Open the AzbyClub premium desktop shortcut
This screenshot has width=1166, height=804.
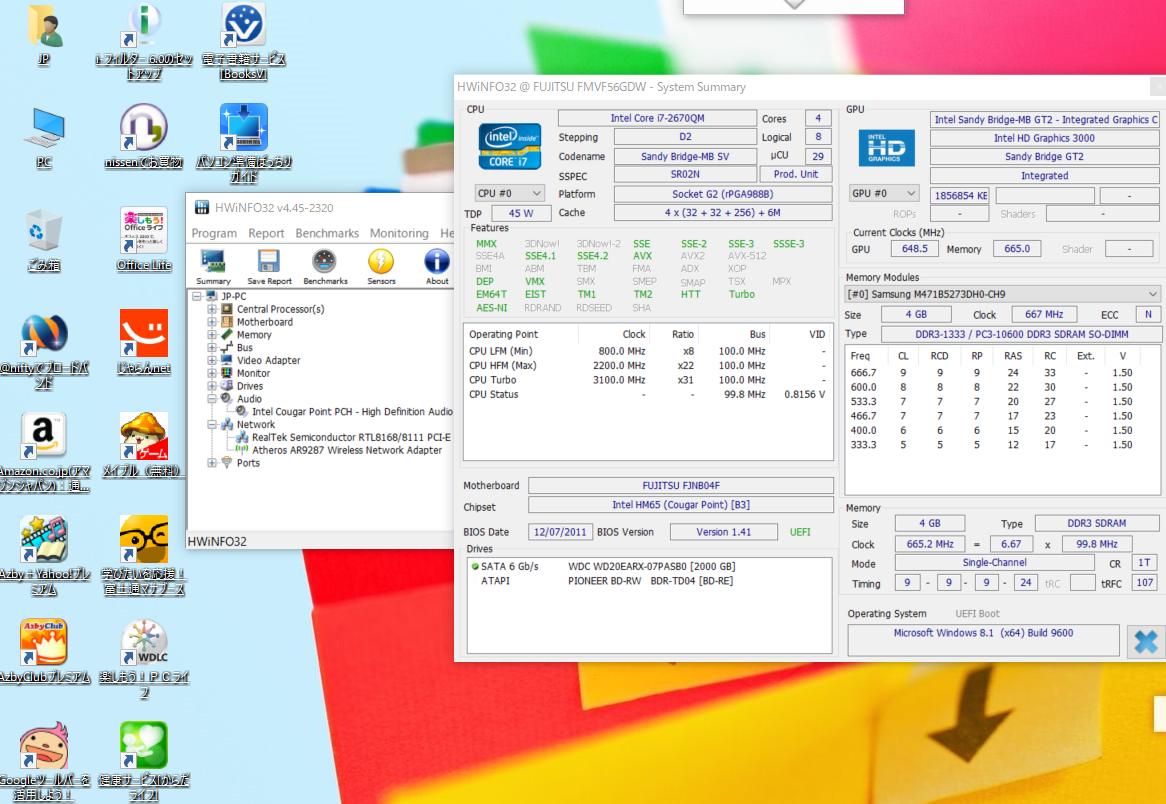click(44, 652)
